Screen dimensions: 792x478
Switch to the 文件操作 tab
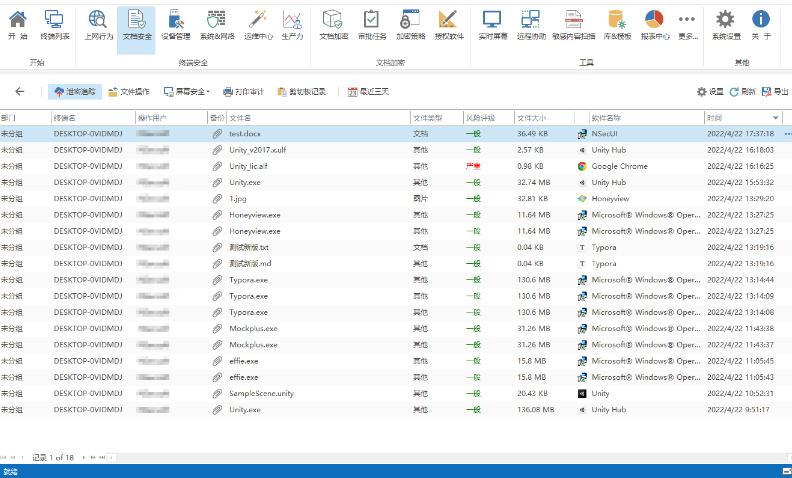(129, 92)
